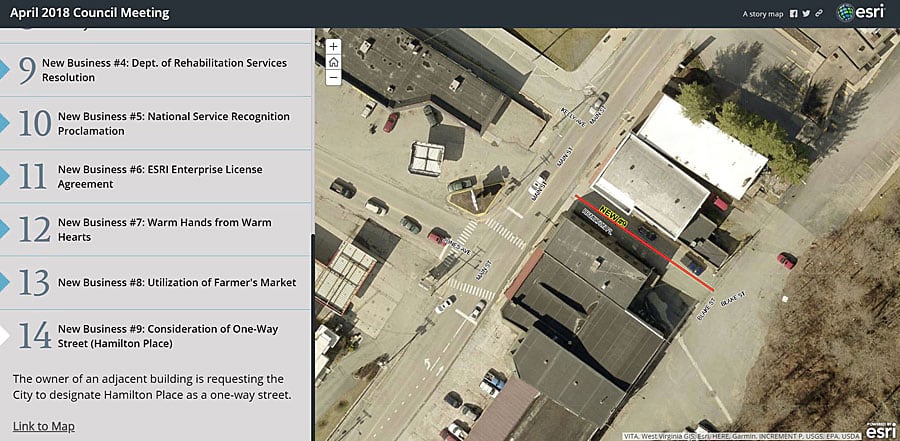The image size is (900, 441).
Task: Expand section 12 blue arrow marker
Action: (4, 229)
